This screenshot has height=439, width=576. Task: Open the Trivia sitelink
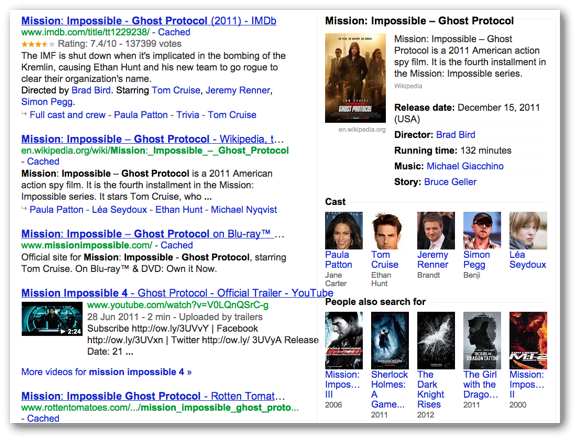pyautogui.click(x=188, y=115)
